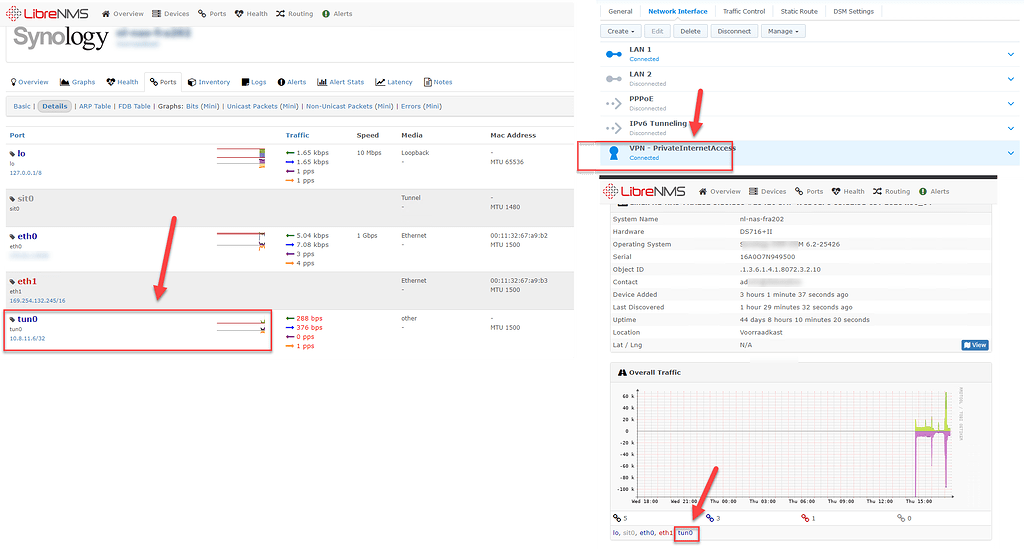Open the Create dropdown in DSM
Image resolution: width=1024 pixels, height=549 pixels.
tap(620, 31)
